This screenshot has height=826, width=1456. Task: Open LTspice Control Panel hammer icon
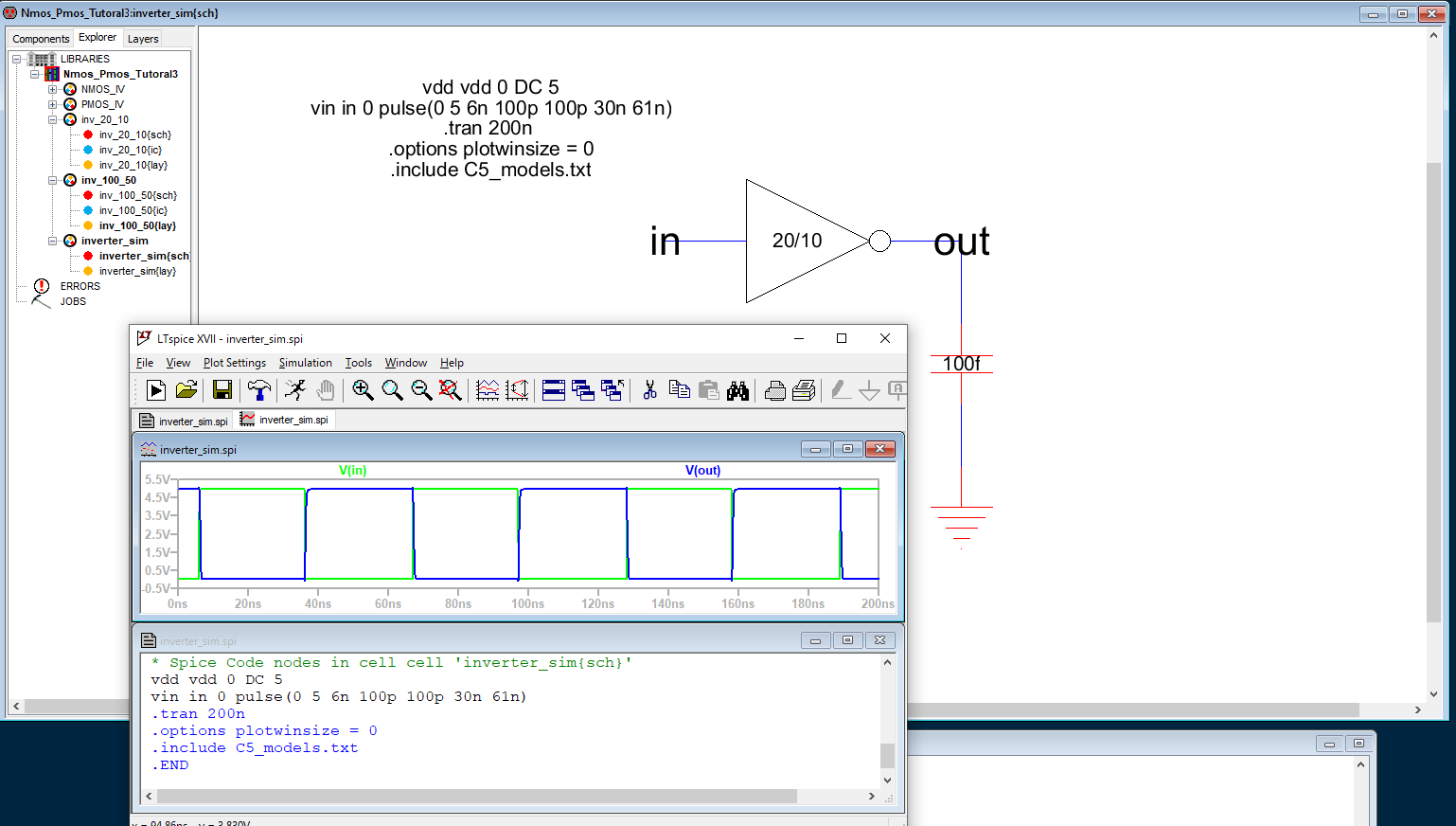(258, 390)
